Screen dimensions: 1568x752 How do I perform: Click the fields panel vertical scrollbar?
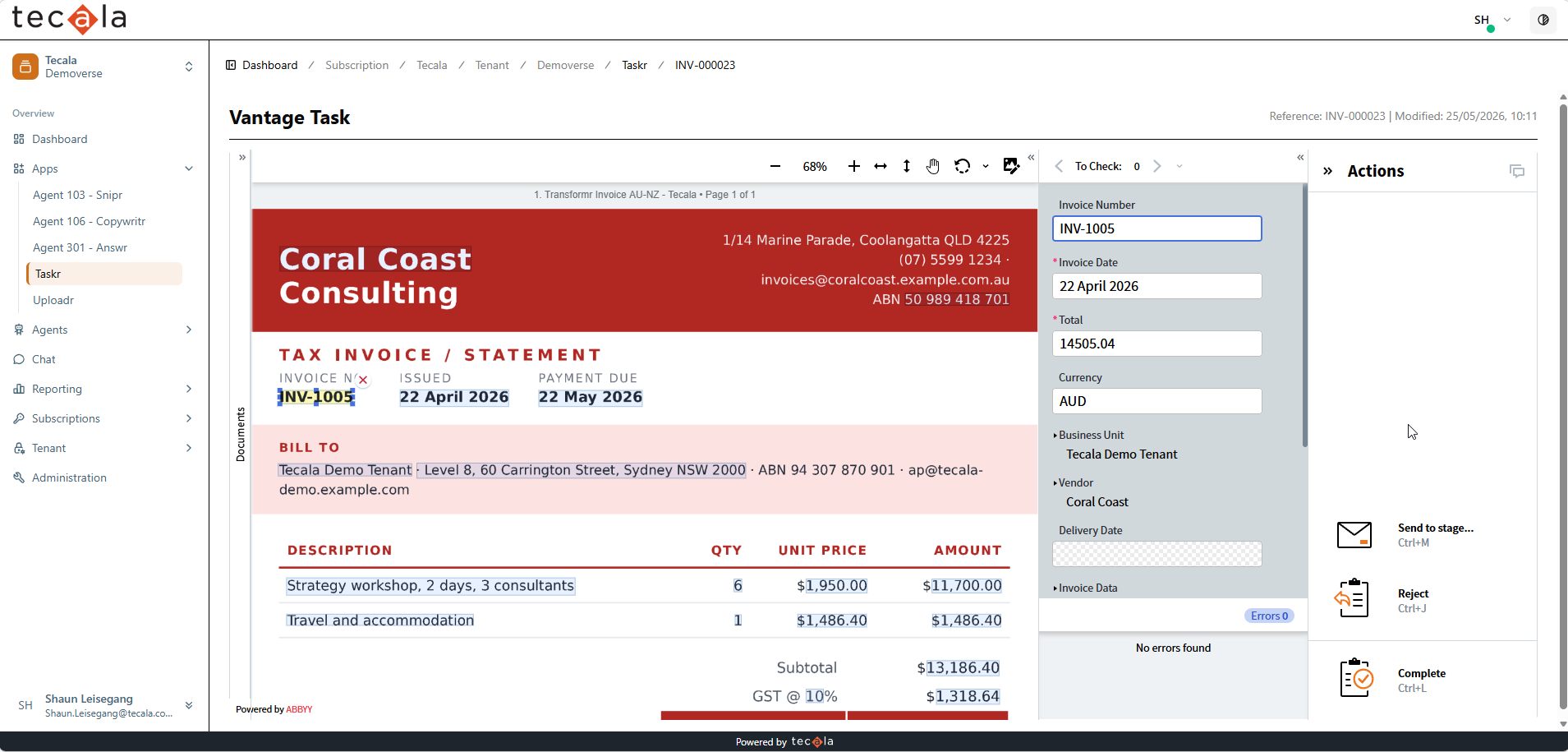click(1304, 316)
